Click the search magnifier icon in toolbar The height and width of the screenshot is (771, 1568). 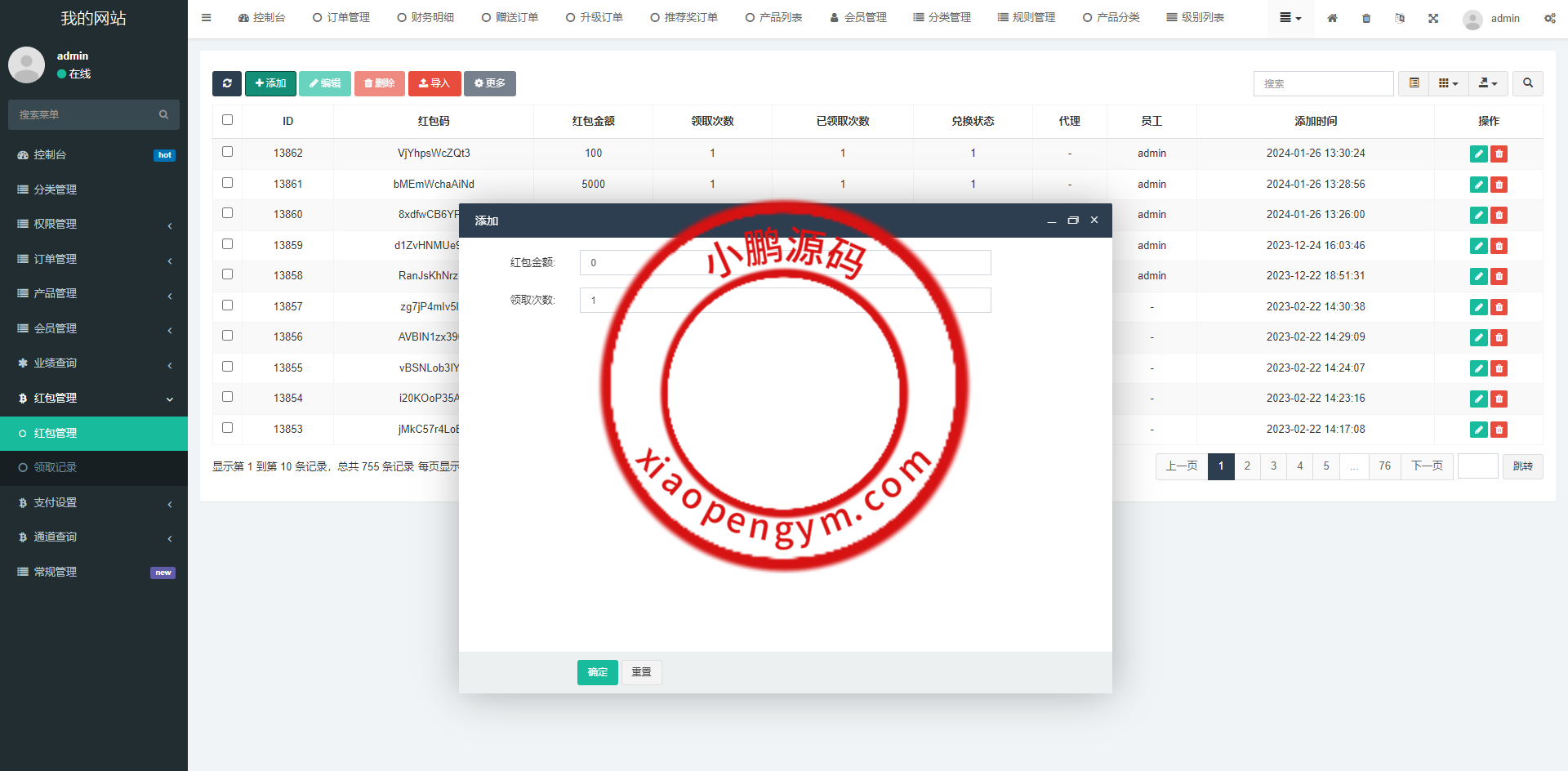click(x=1527, y=83)
